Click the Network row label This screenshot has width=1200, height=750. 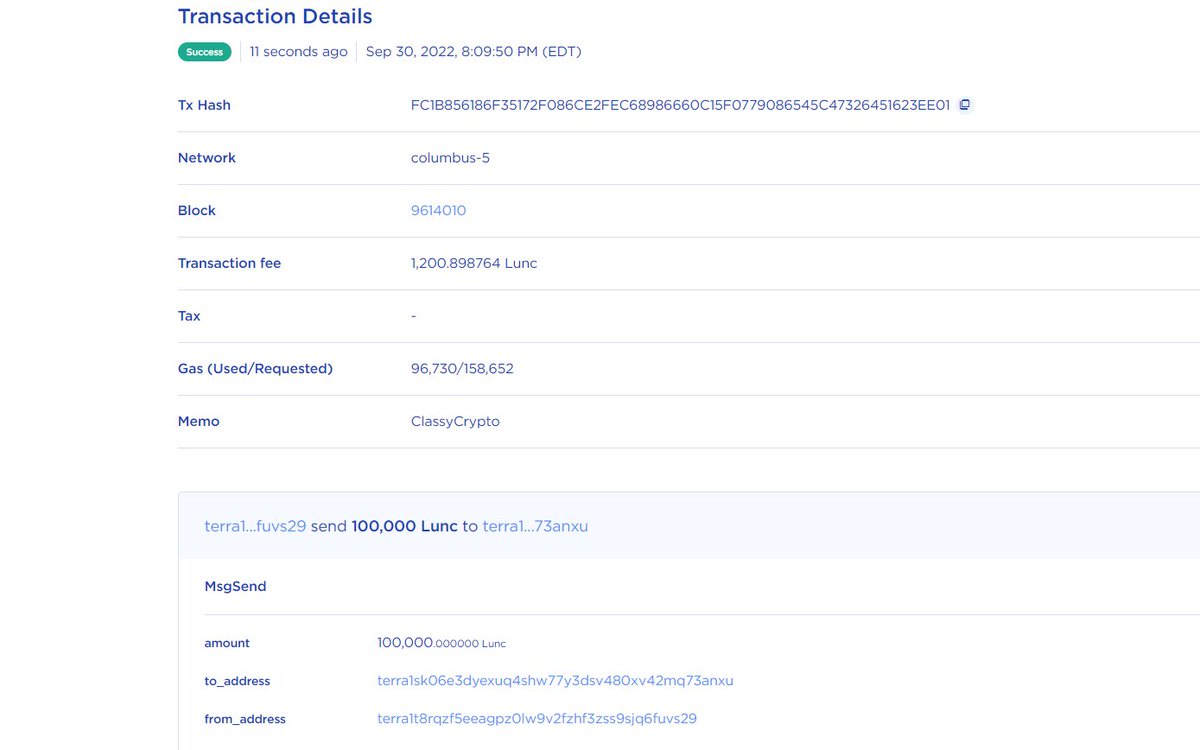(x=207, y=158)
